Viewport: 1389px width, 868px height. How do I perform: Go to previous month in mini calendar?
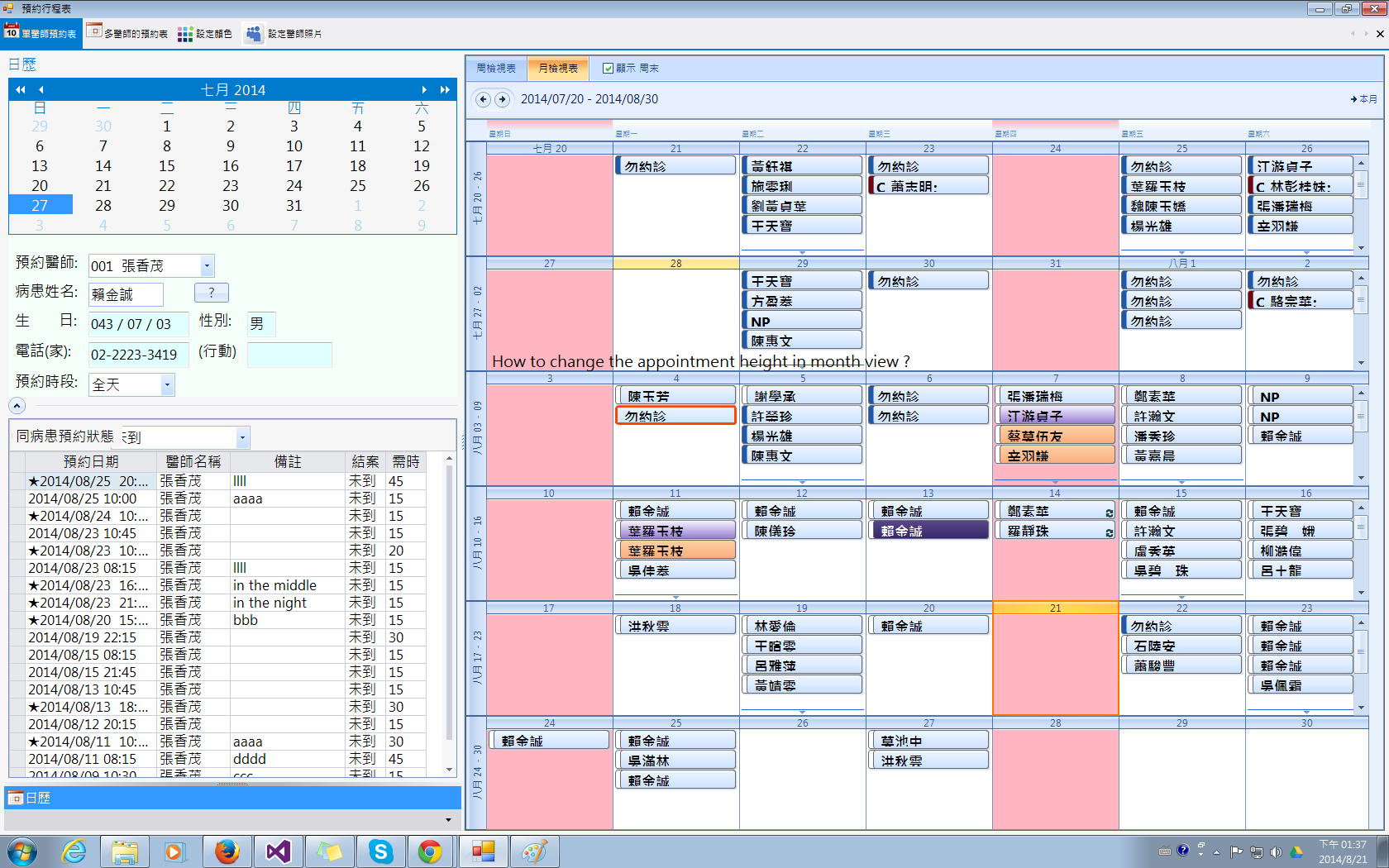pyautogui.click(x=41, y=90)
